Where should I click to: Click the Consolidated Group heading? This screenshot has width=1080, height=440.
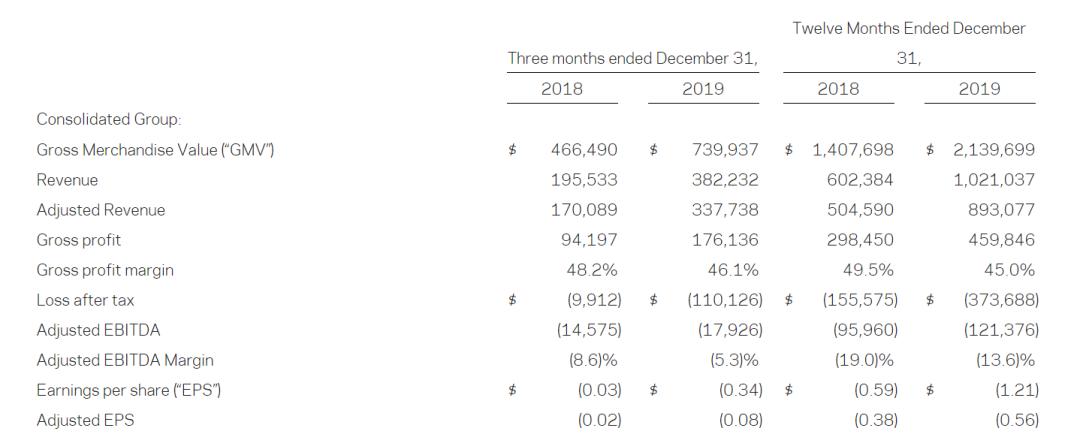click(x=109, y=119)
